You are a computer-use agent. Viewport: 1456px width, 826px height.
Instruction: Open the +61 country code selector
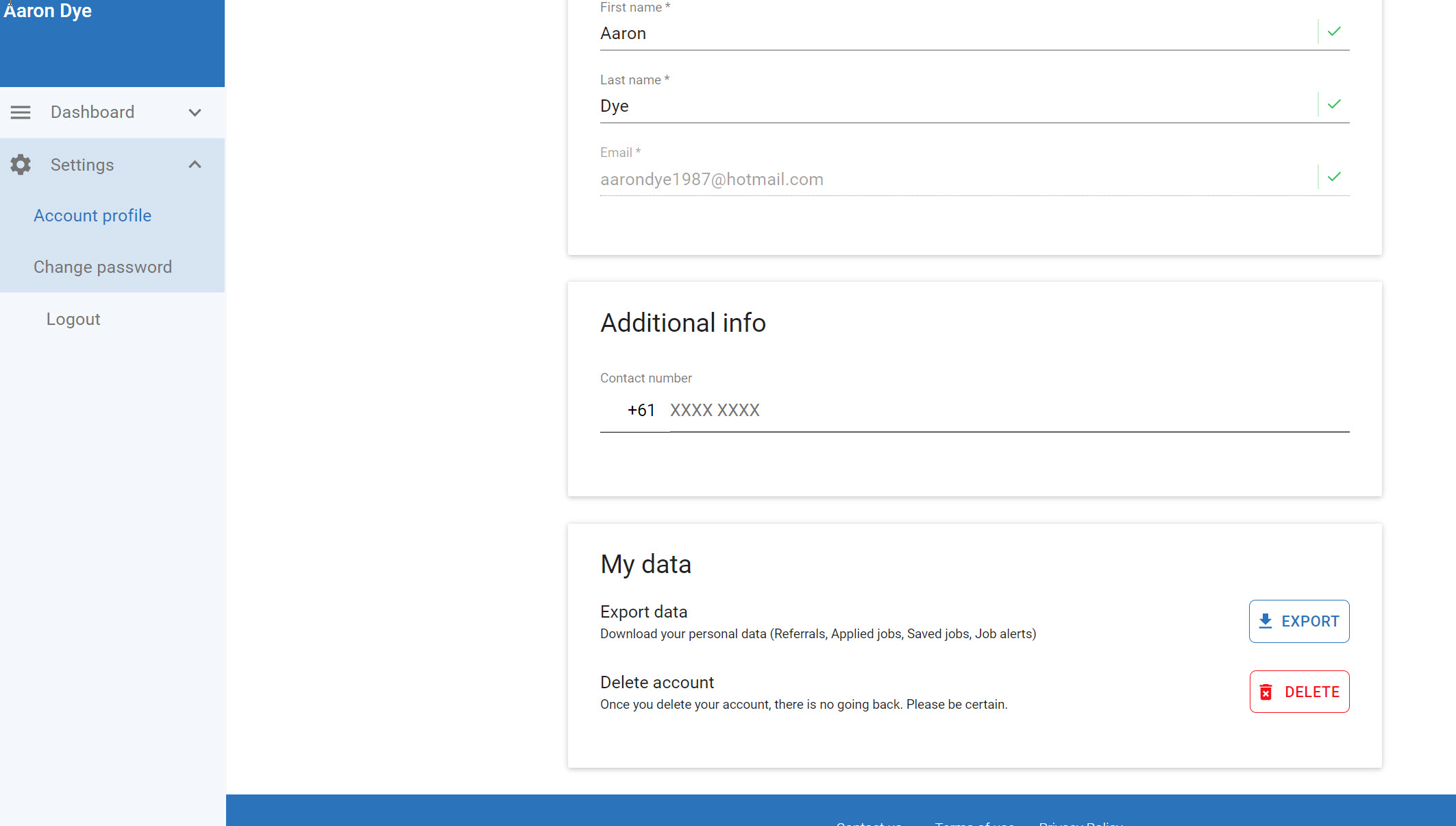tap(634, 410)
